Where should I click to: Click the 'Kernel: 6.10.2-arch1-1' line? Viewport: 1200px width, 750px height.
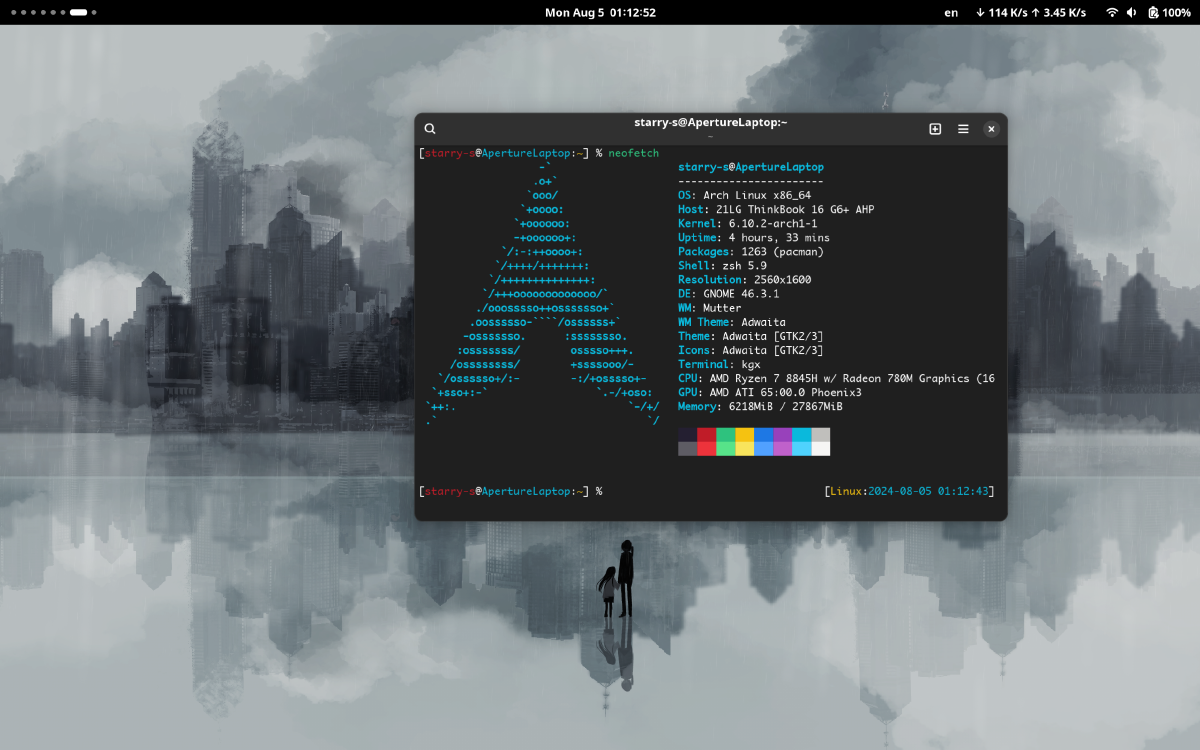[747, 224]
